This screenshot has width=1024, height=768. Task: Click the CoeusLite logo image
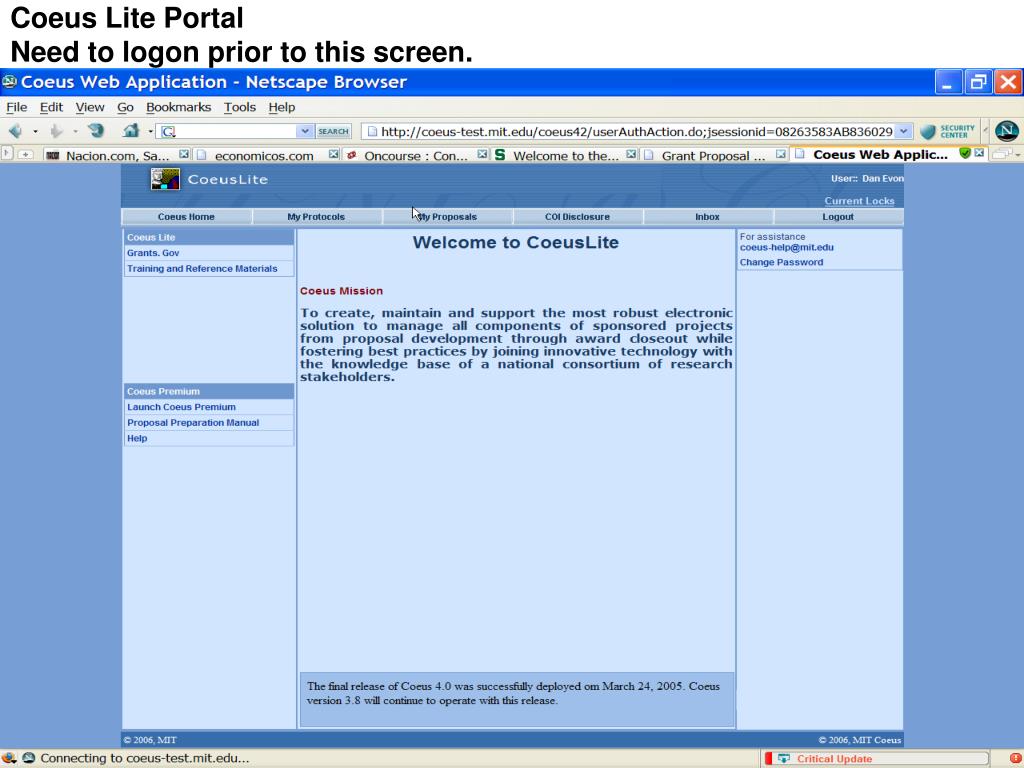coord(165,179)
